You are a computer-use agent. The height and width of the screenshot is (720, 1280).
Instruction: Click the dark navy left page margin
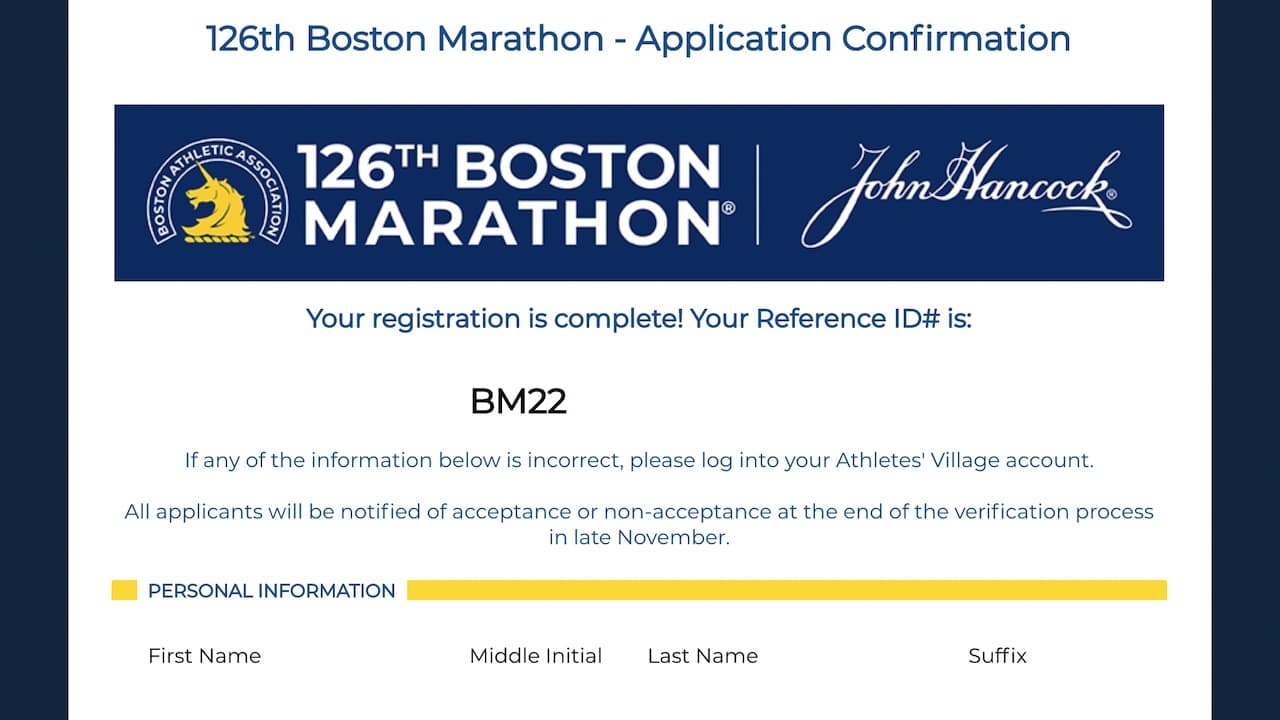point(34,360)
